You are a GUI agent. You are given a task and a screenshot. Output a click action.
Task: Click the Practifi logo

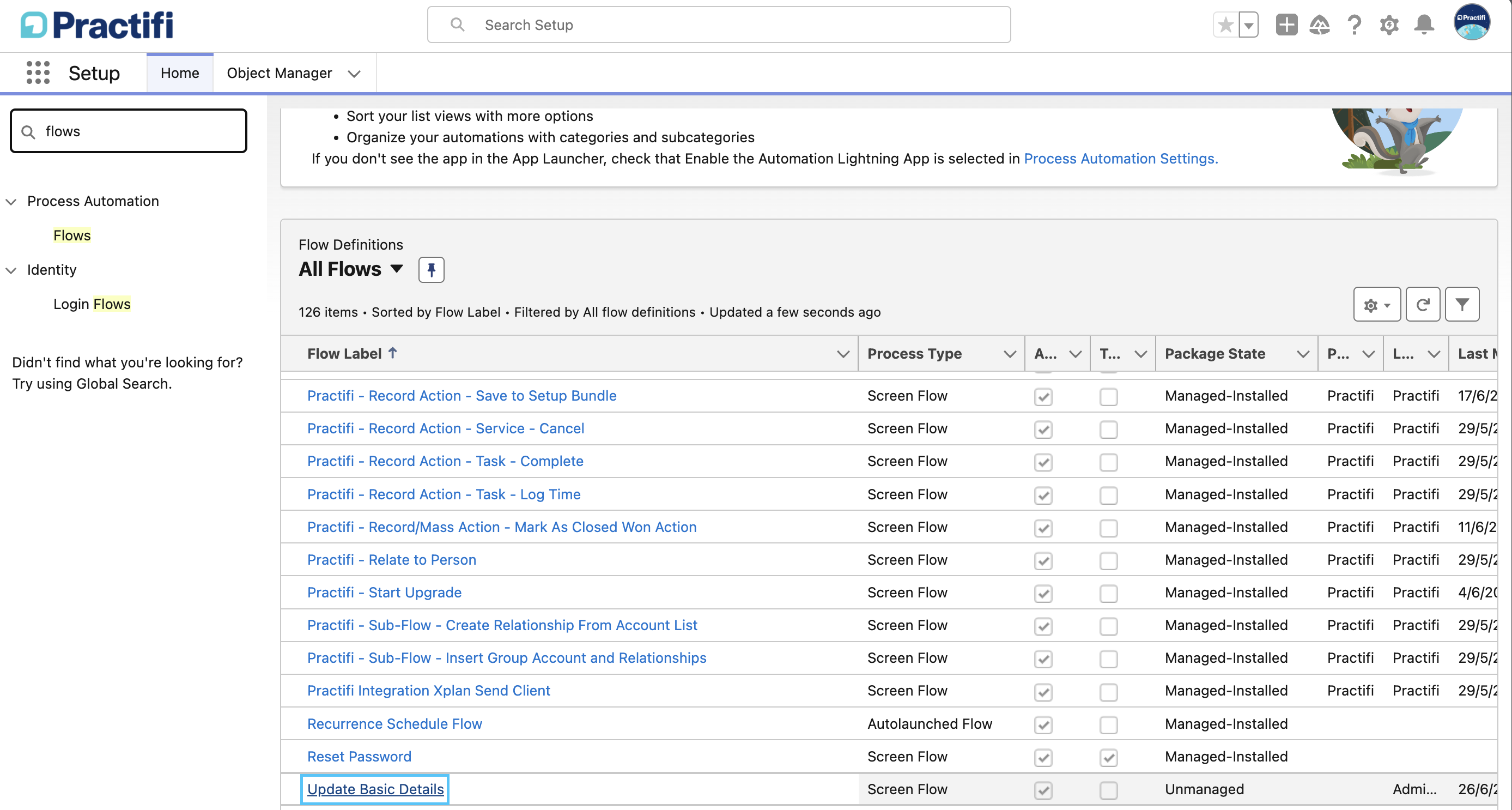tap(97, 25)
